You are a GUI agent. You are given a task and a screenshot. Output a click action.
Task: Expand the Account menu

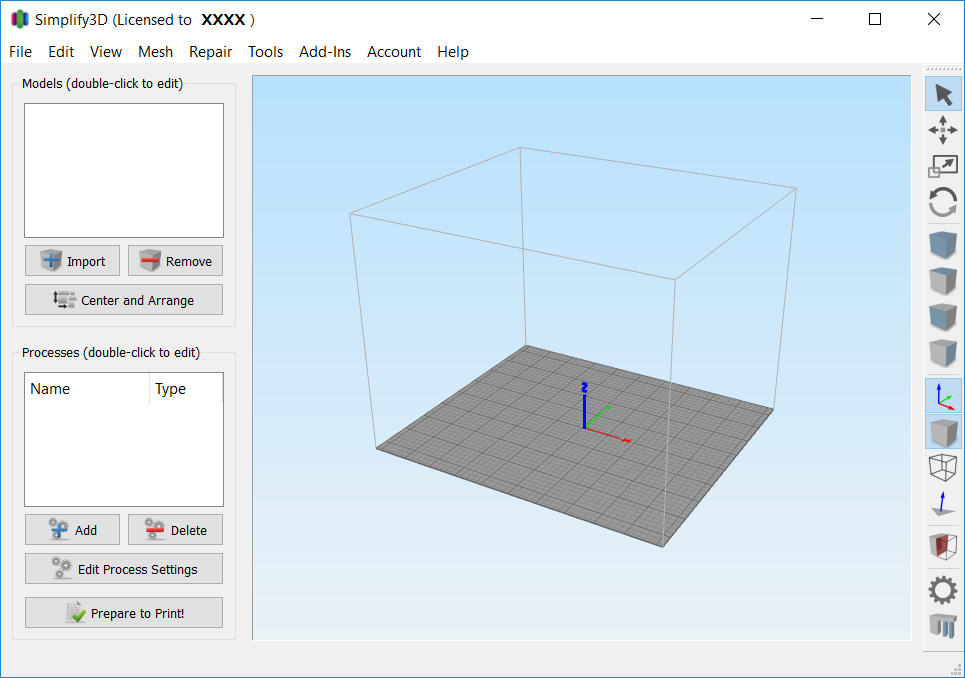click(x=394, y=51)
